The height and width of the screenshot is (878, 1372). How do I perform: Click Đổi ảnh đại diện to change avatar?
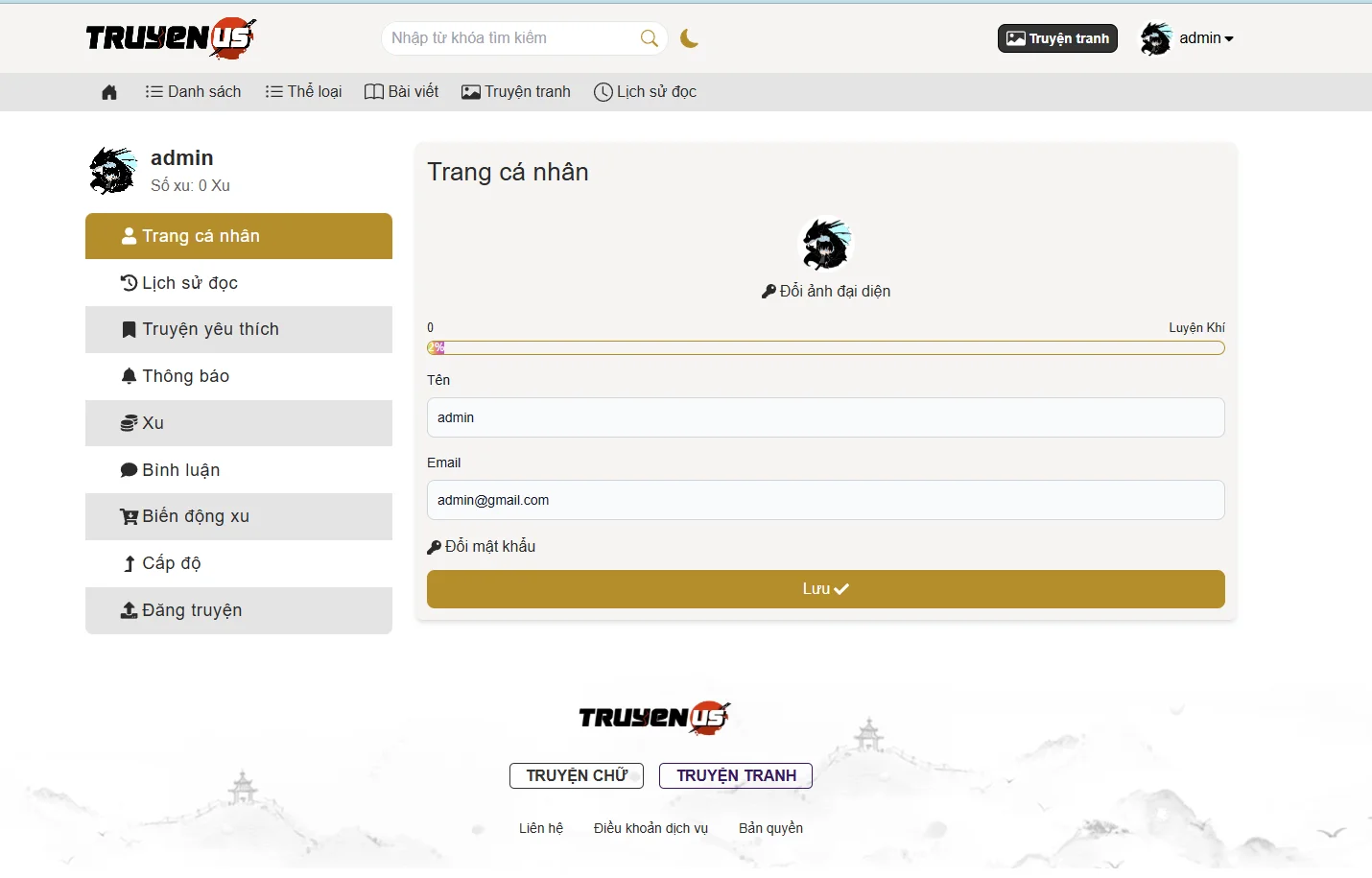click(x=825, y=291)
